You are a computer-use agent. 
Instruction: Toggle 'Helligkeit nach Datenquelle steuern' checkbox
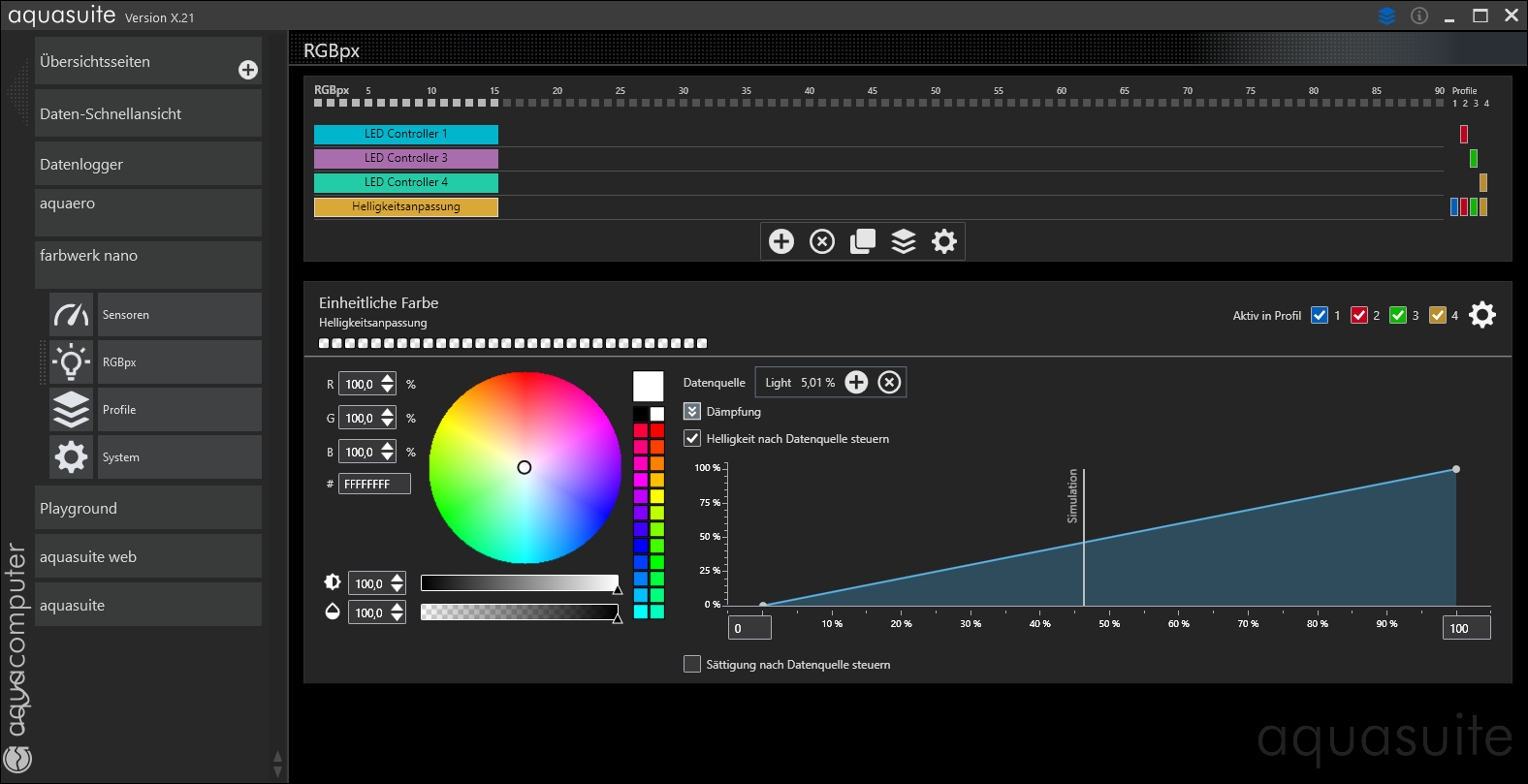[692, 438]
